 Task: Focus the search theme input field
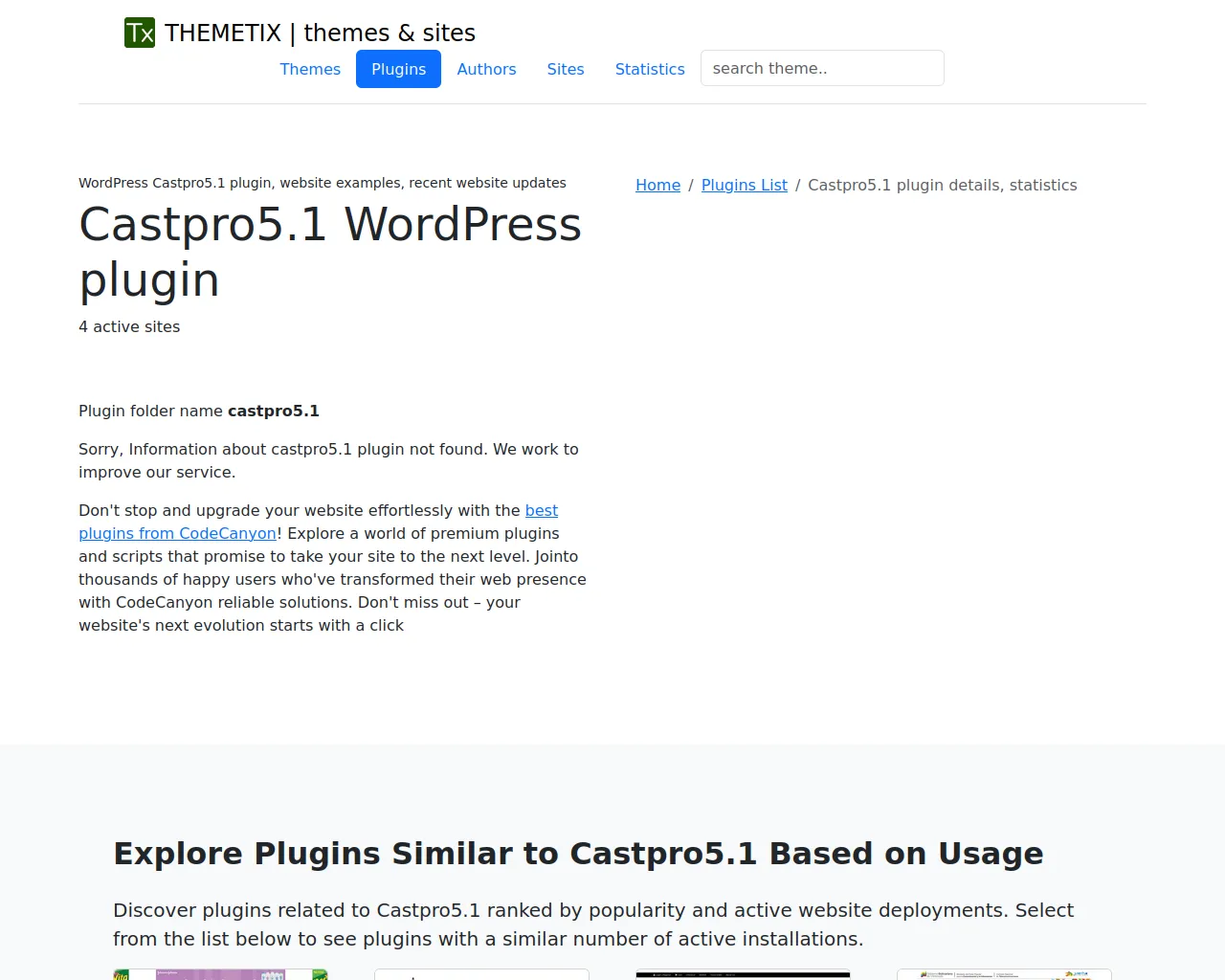(x=822, y=68)
